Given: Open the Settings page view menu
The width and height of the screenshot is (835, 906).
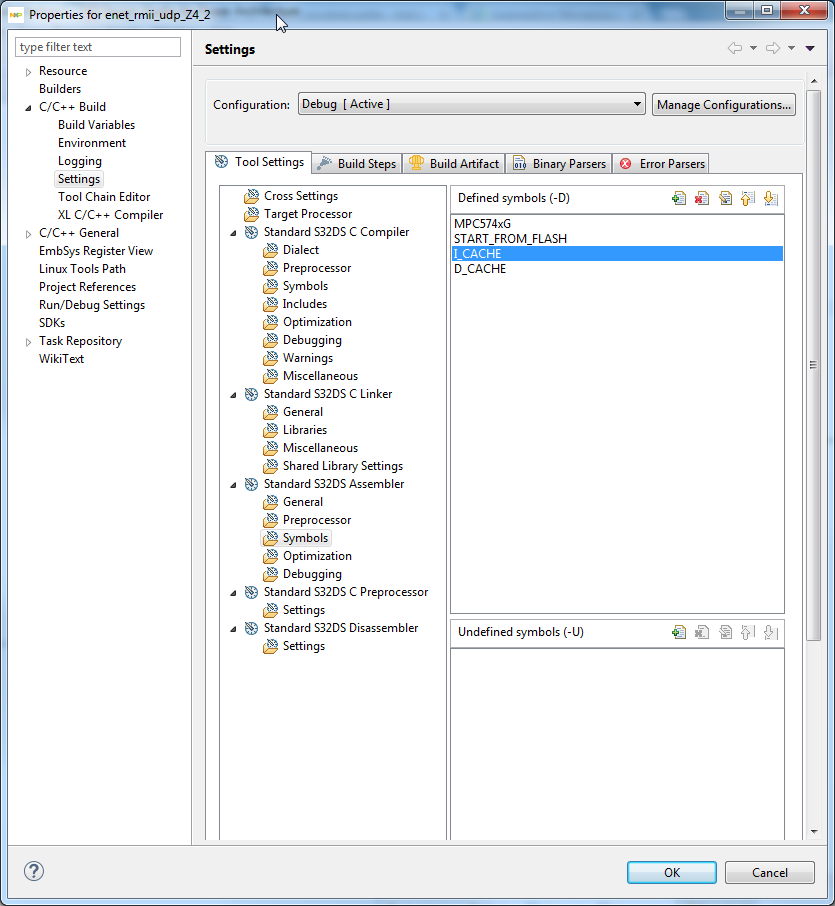Looking at the screenshot, I should pyautogui.click(x=810, y=48).
